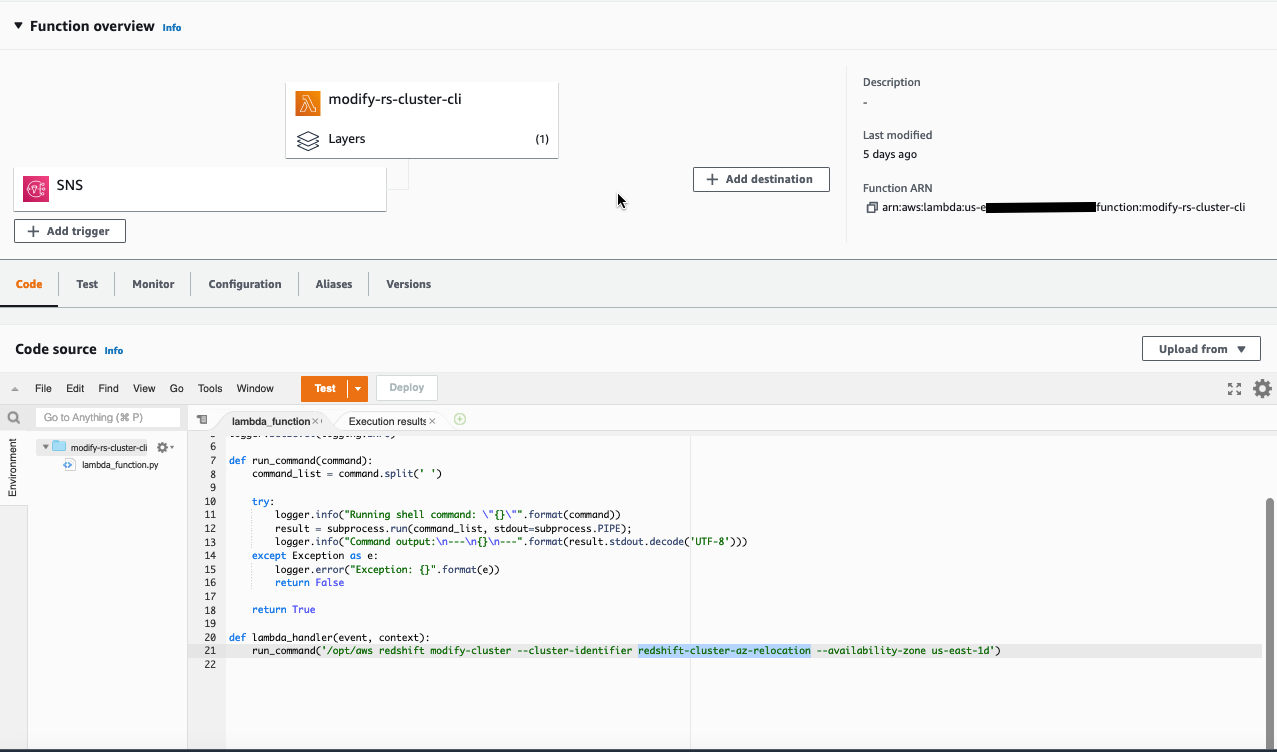The height and width of the screenshot is (752, 1277).
Task: Switch to the Versions tab
Action: (x=409, y=284)
